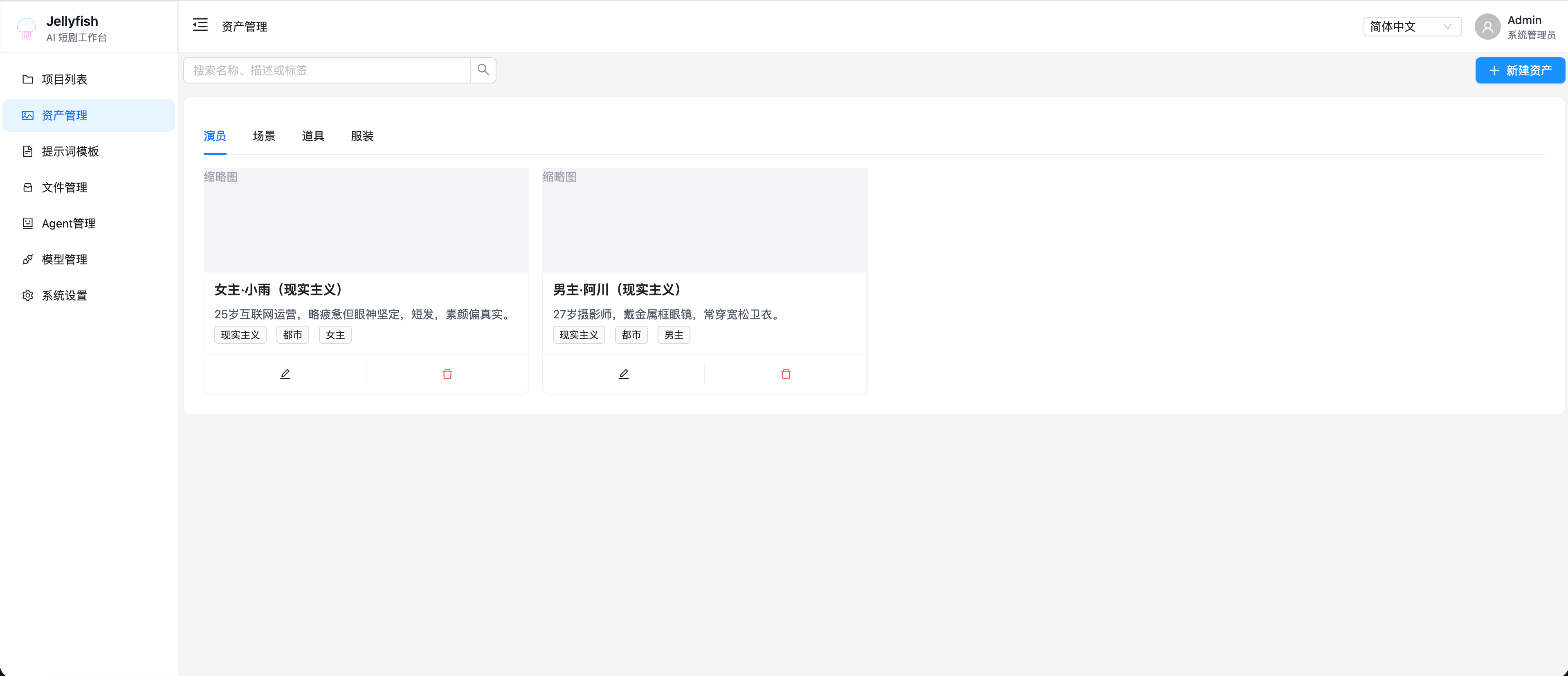This screenshot has height=676, width=1568.
Task: Click the search magnifier icon
Action: (x=483, y=70)
